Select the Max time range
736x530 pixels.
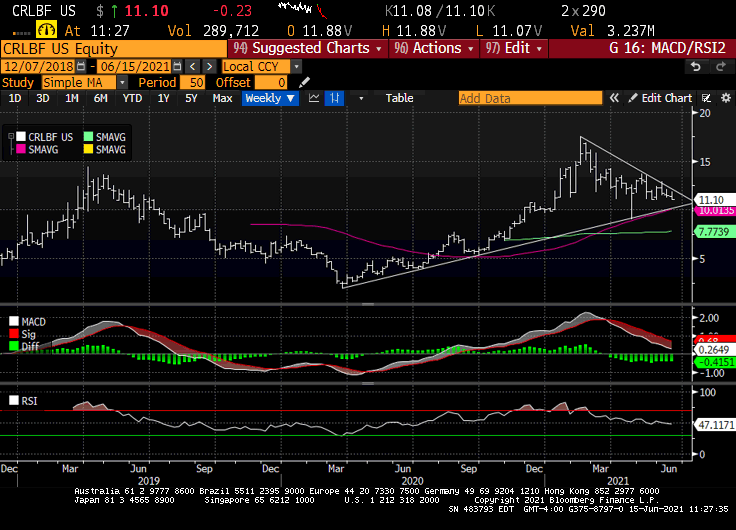click(222, 98)
